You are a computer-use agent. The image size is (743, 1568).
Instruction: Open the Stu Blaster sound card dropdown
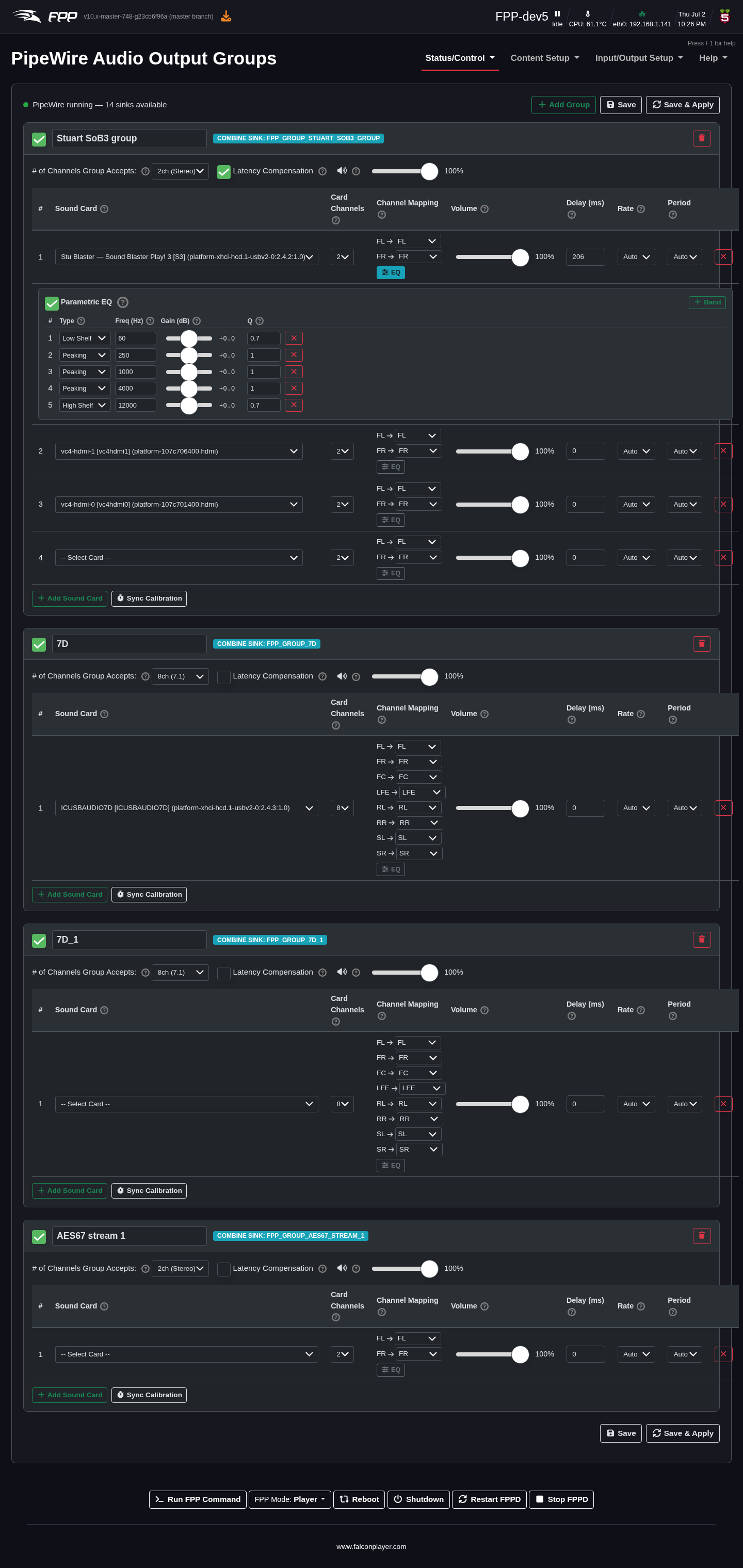click(x=186, y=257)
